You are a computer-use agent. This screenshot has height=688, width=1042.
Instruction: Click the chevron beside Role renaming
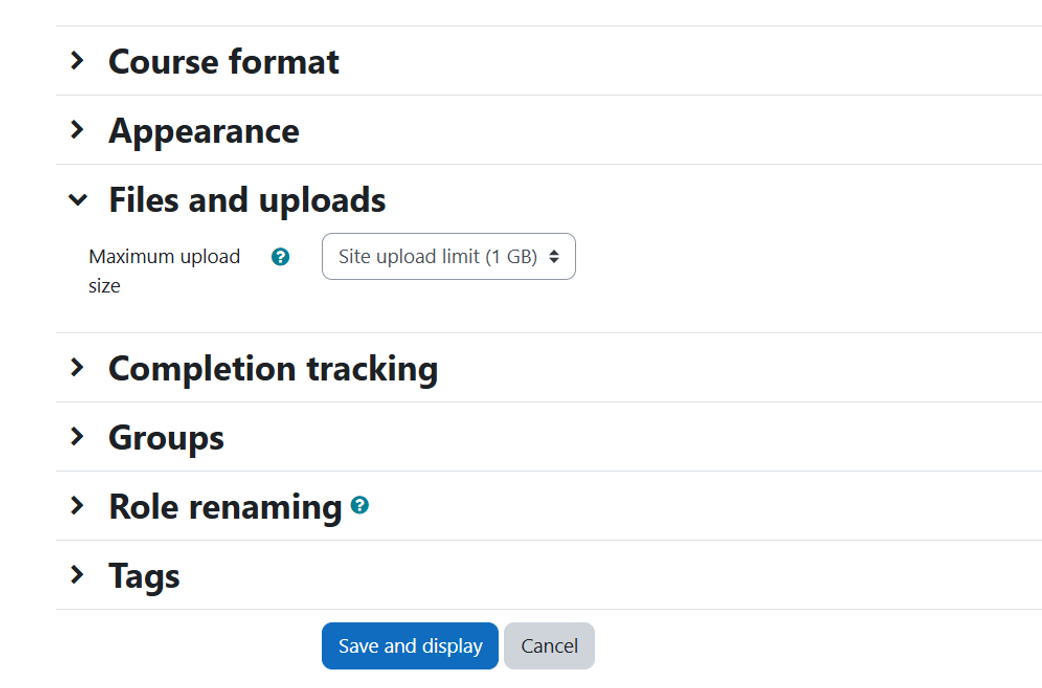77,506
